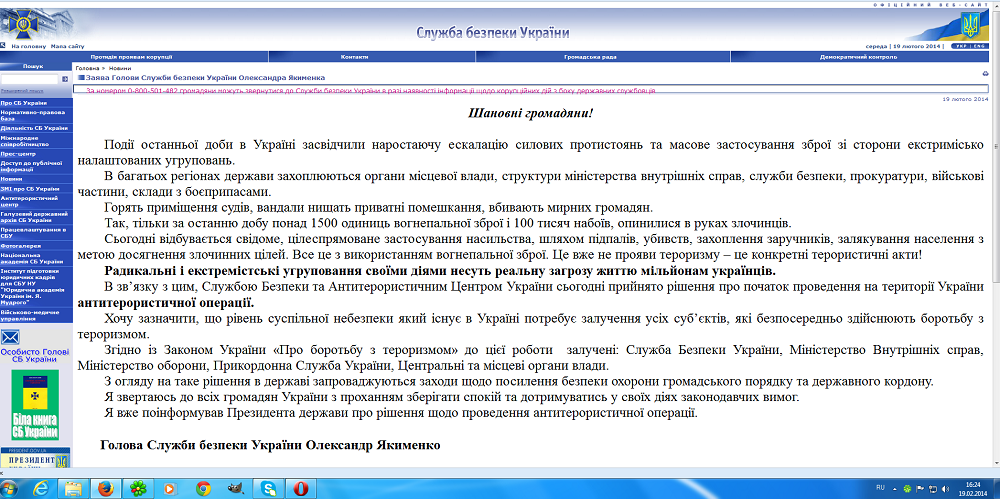The height and width of the screenshot is (499, 1000).
Task: Switch site language to УКР
Action: click(962, 46)
